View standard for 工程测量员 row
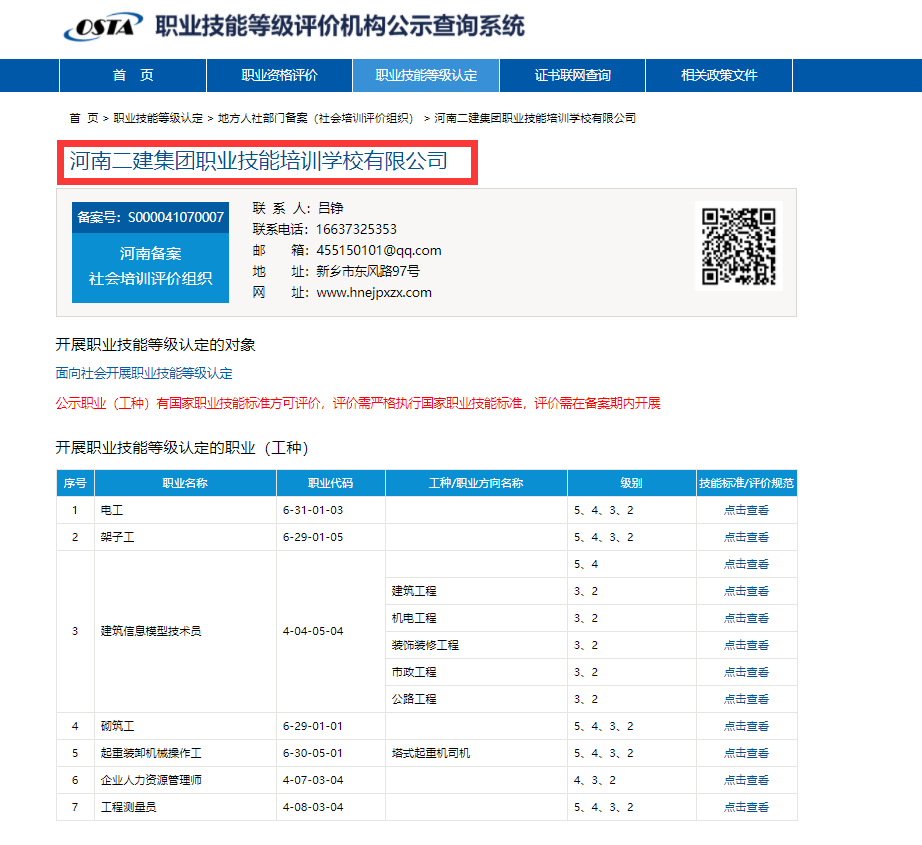Viewport: 922px width, 845px height. 746,807
